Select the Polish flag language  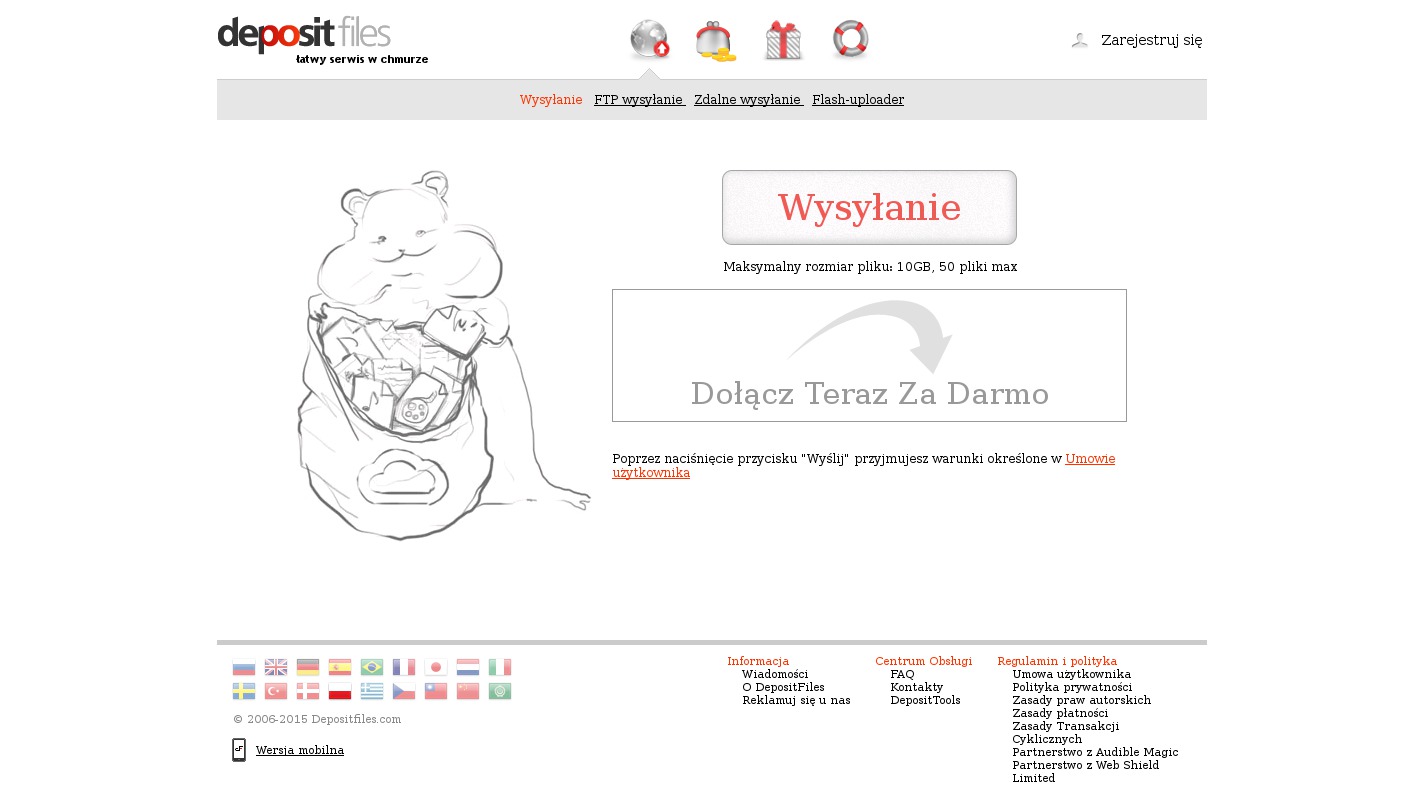[x=340, y=691]
